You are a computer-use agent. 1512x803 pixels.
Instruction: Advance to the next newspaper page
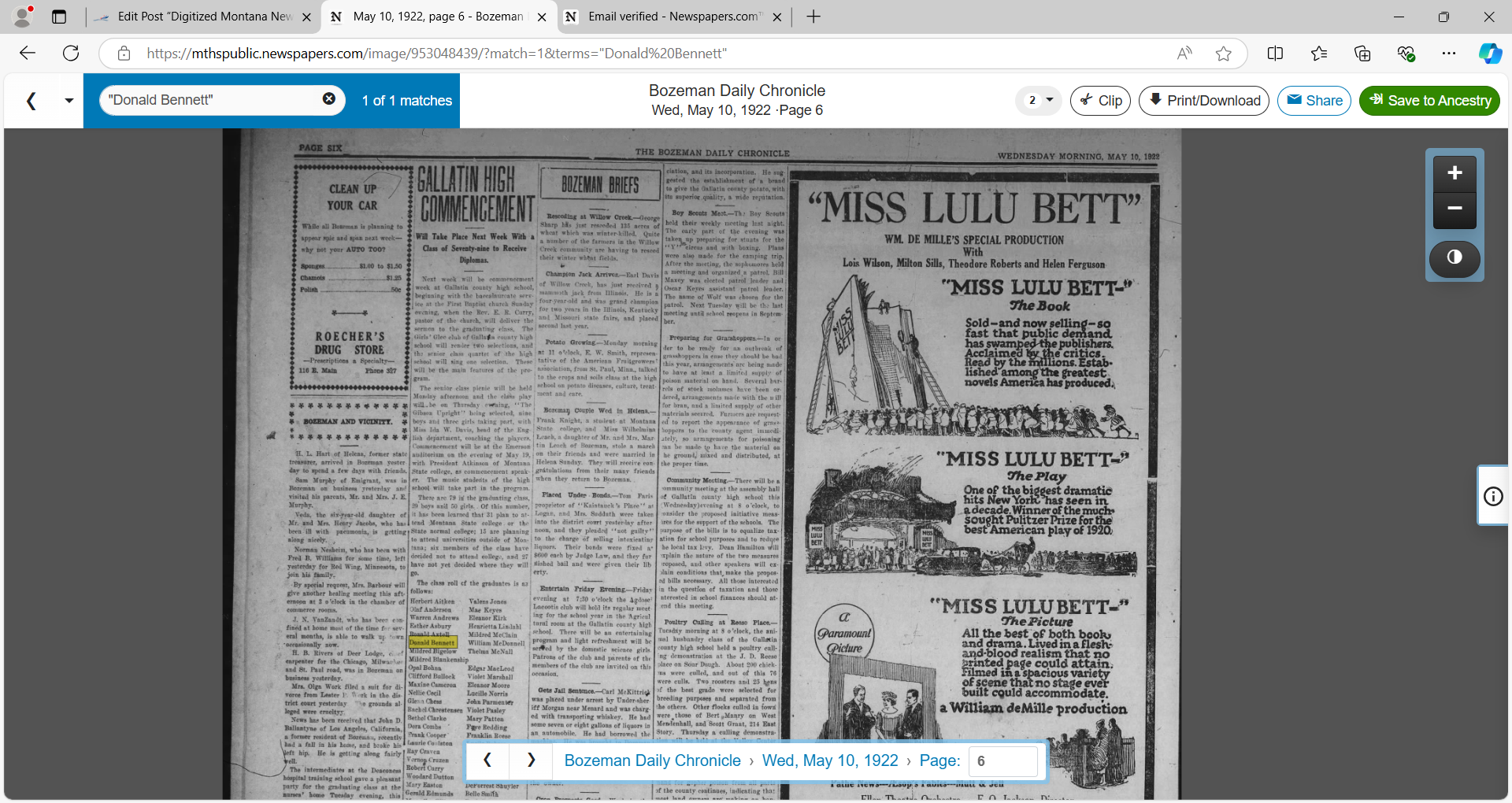[x=531, y=760]
